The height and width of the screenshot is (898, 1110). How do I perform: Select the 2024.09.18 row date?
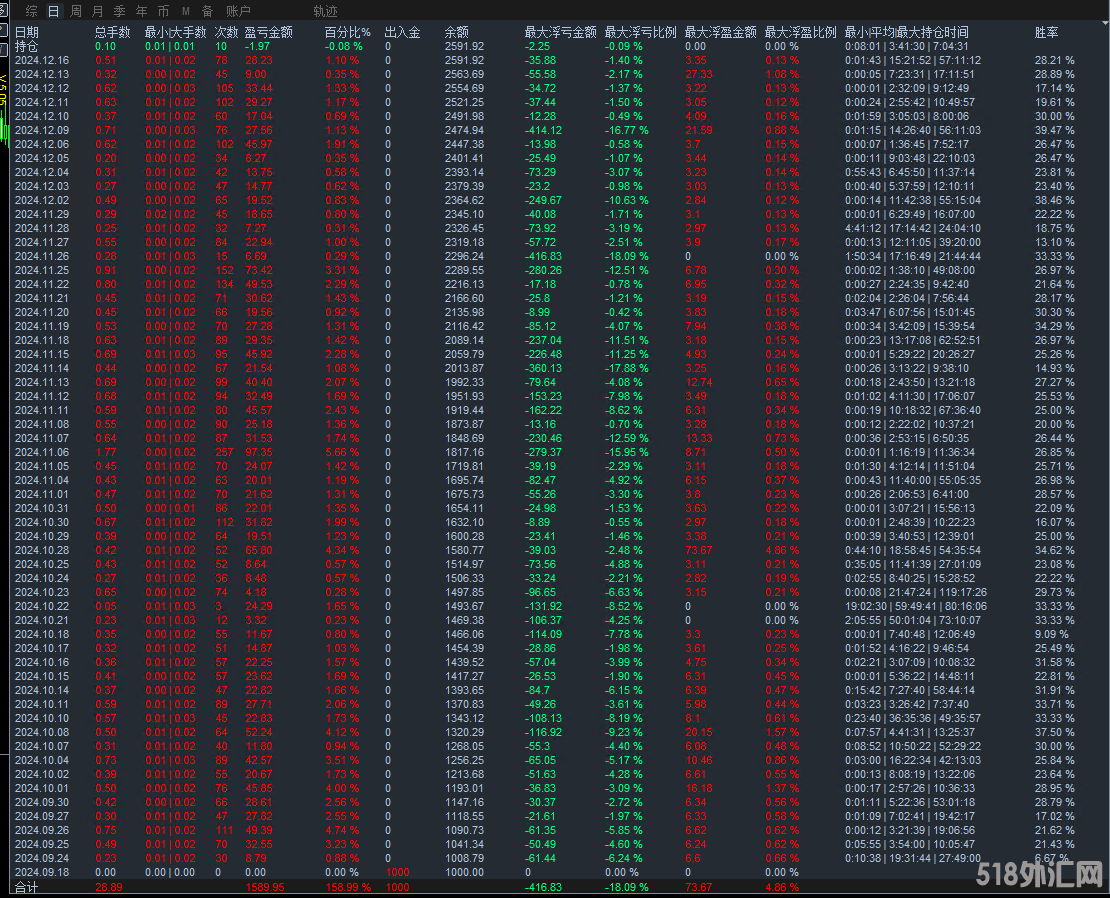click(x=42, y=872)
